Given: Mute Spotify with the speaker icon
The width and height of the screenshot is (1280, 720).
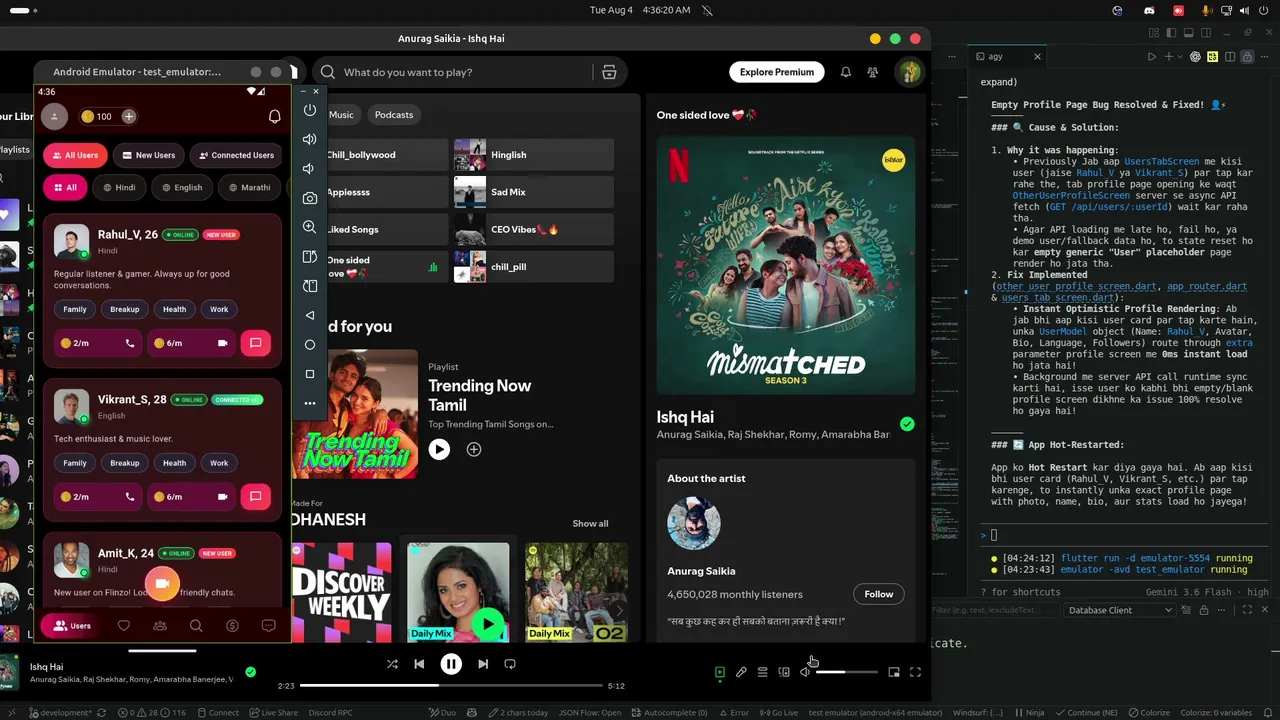Looking at the screenshot, I should pos(805,672).
